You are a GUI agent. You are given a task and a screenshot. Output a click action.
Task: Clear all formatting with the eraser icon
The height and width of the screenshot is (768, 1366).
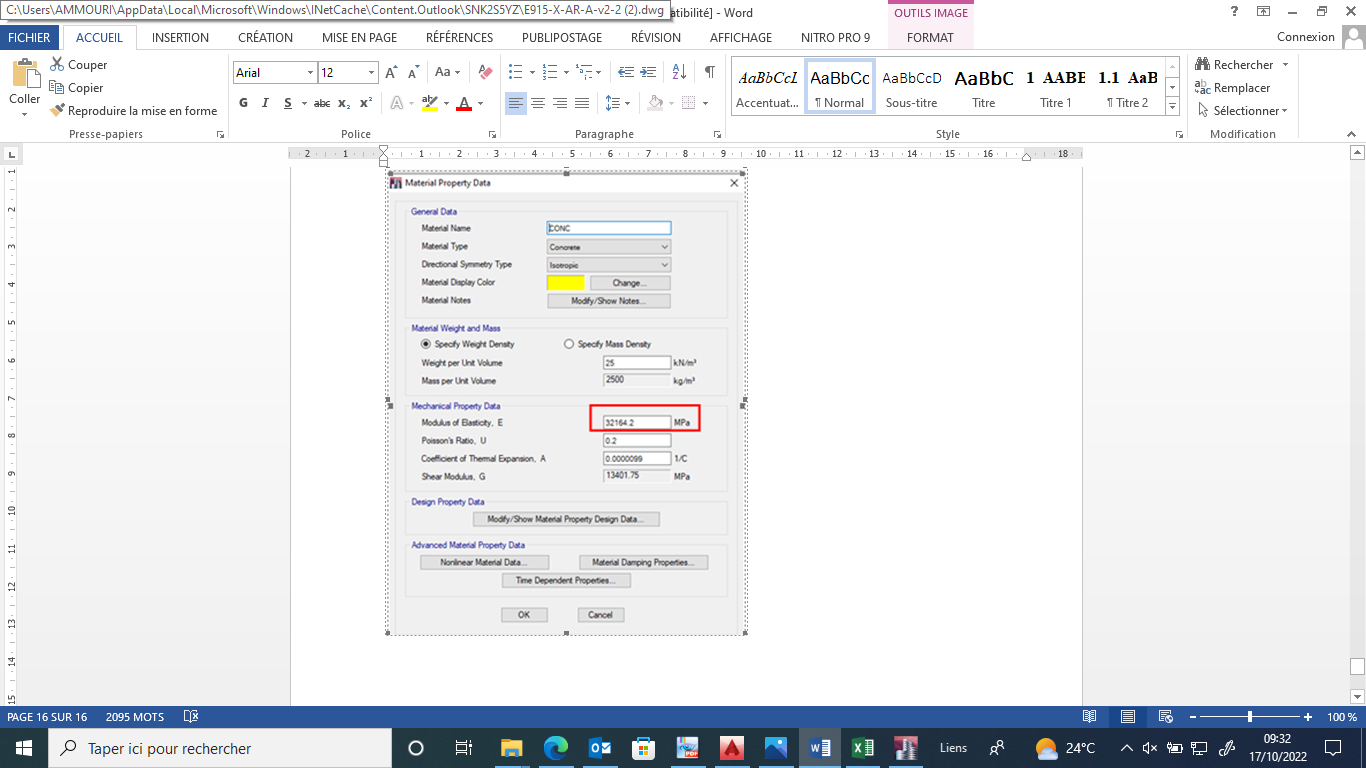pos(485,73)
